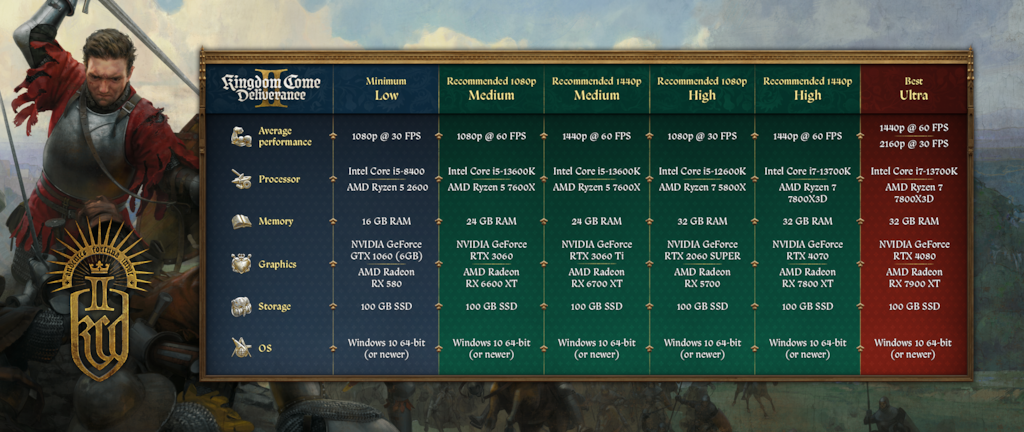Click the 2160p @ 30 FPS cell
Viewport: 1024px width, 432px height.
pos(913,144)
